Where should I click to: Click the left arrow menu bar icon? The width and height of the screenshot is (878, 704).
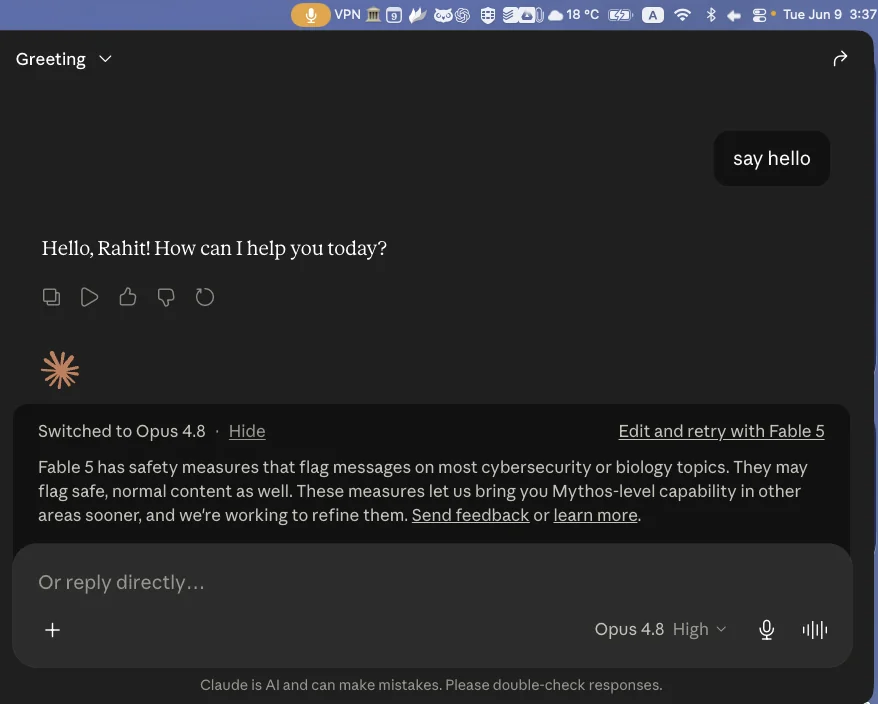734,16
